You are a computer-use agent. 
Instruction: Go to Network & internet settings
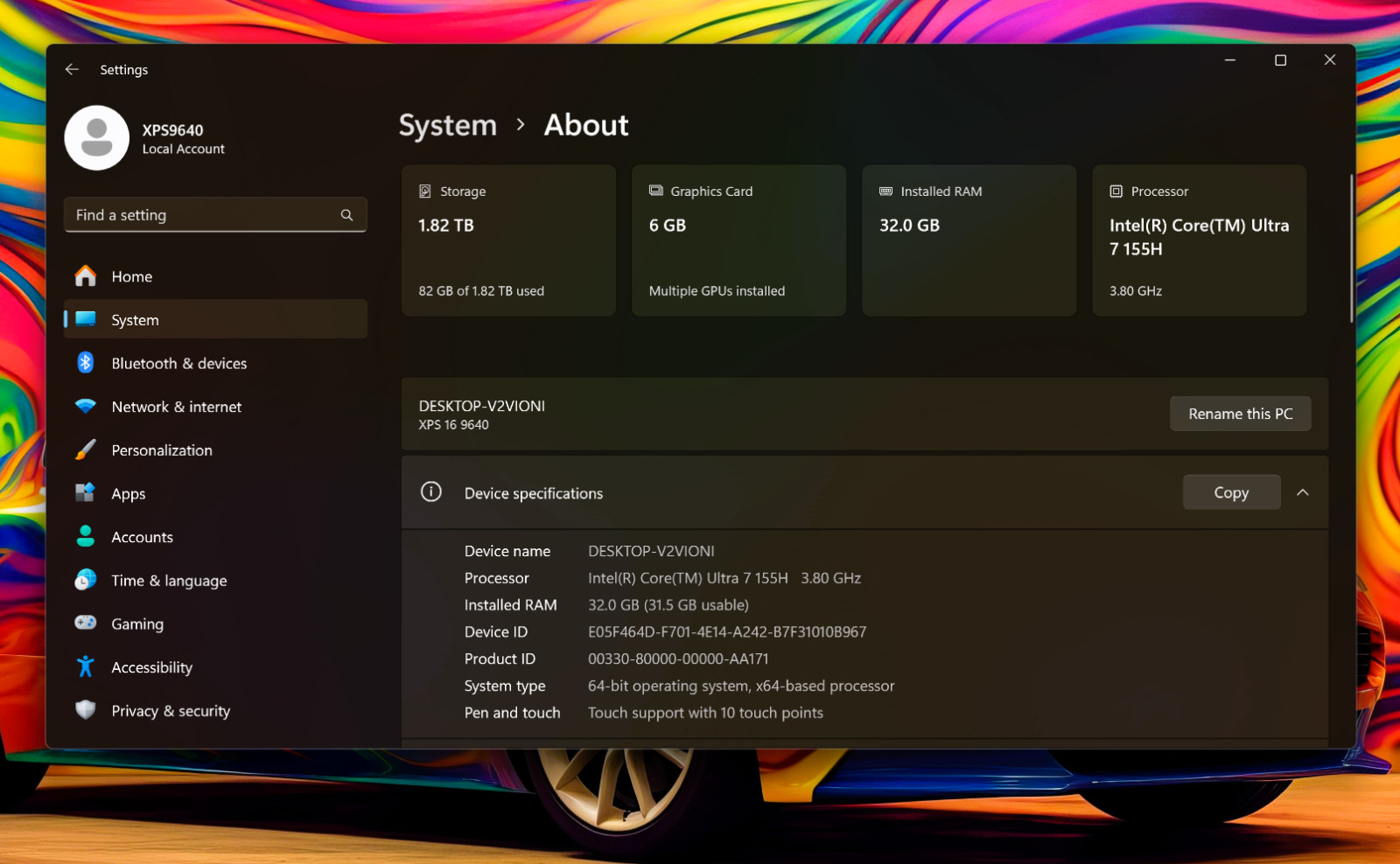coord(215,407)
